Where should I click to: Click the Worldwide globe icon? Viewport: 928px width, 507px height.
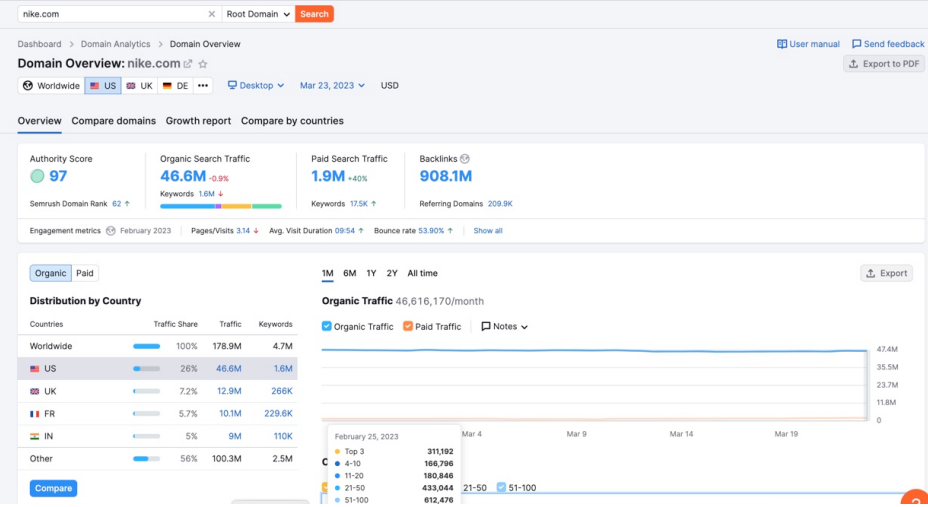28,86
